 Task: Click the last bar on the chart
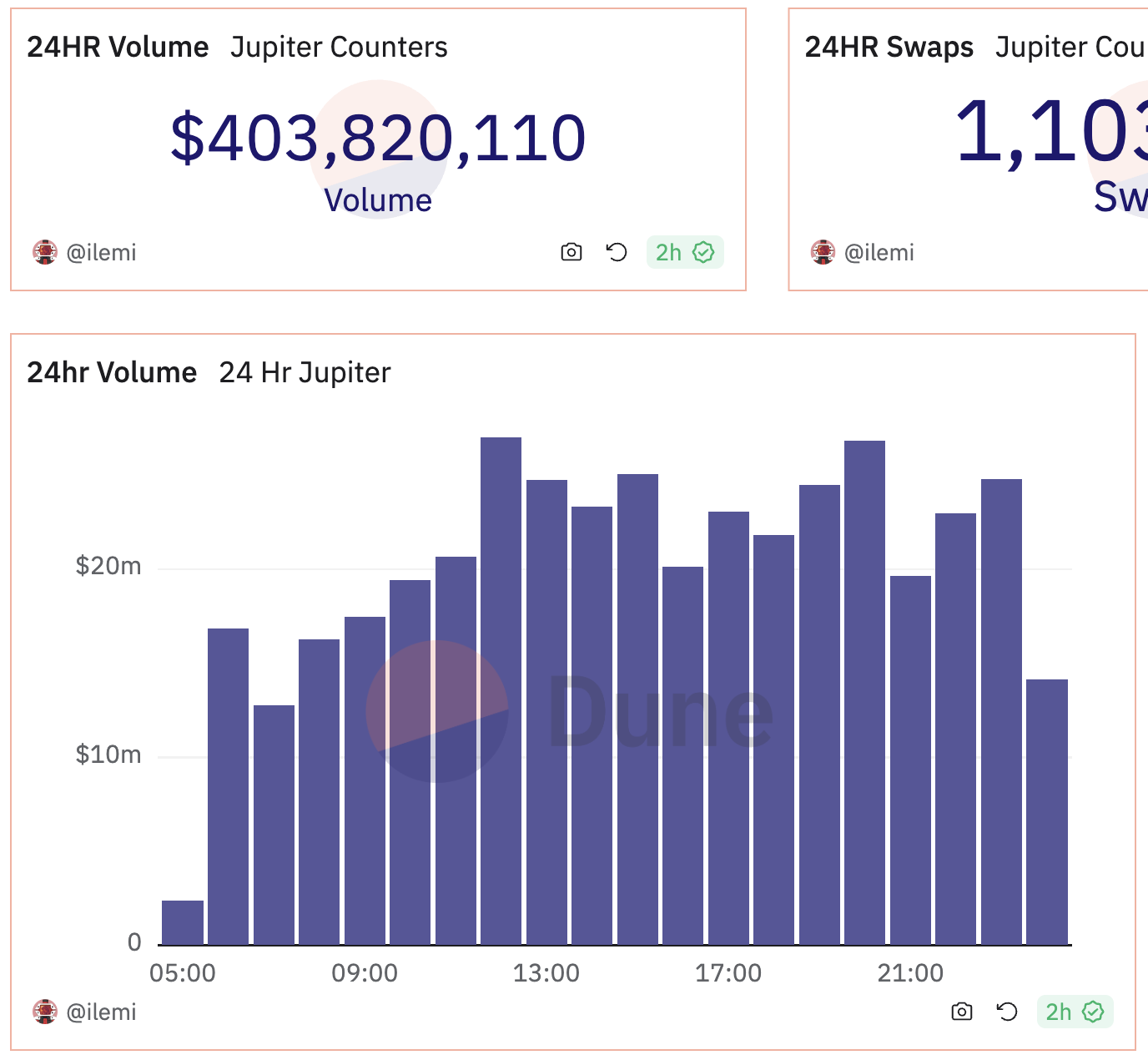pyautogui.click(x=1047, y=812)
